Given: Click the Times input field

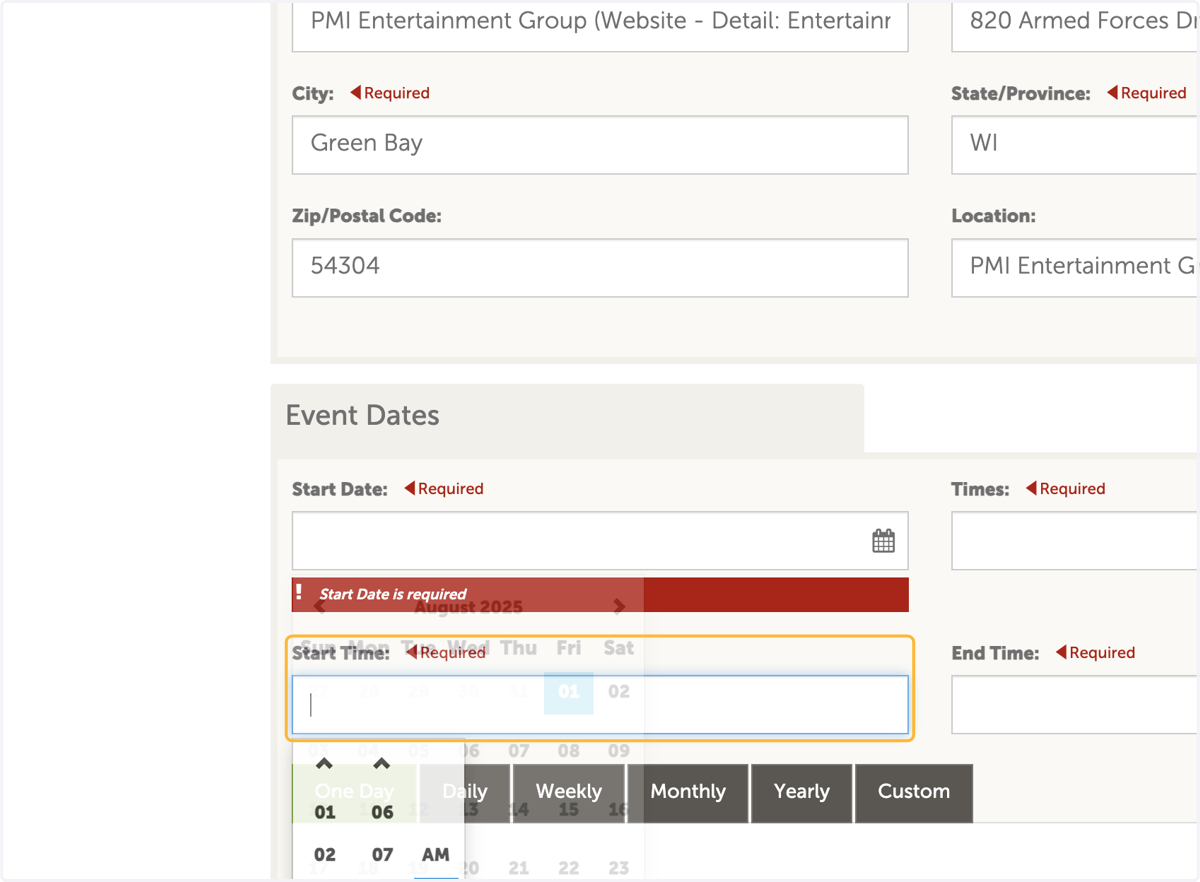Looking at the screenshot, I should tap(1075, 541).
